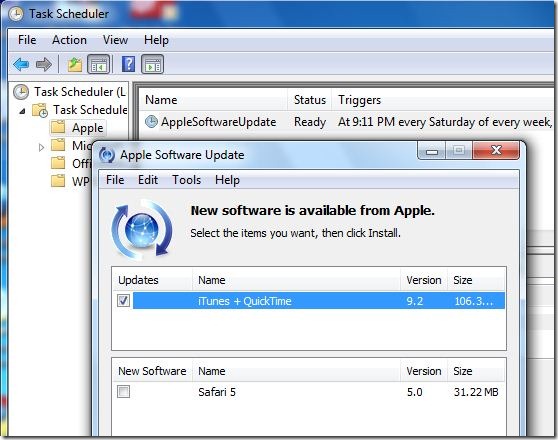The image size is (558, 440).
Task: Select the Safari 5 name text
Action: coord(217,392)
